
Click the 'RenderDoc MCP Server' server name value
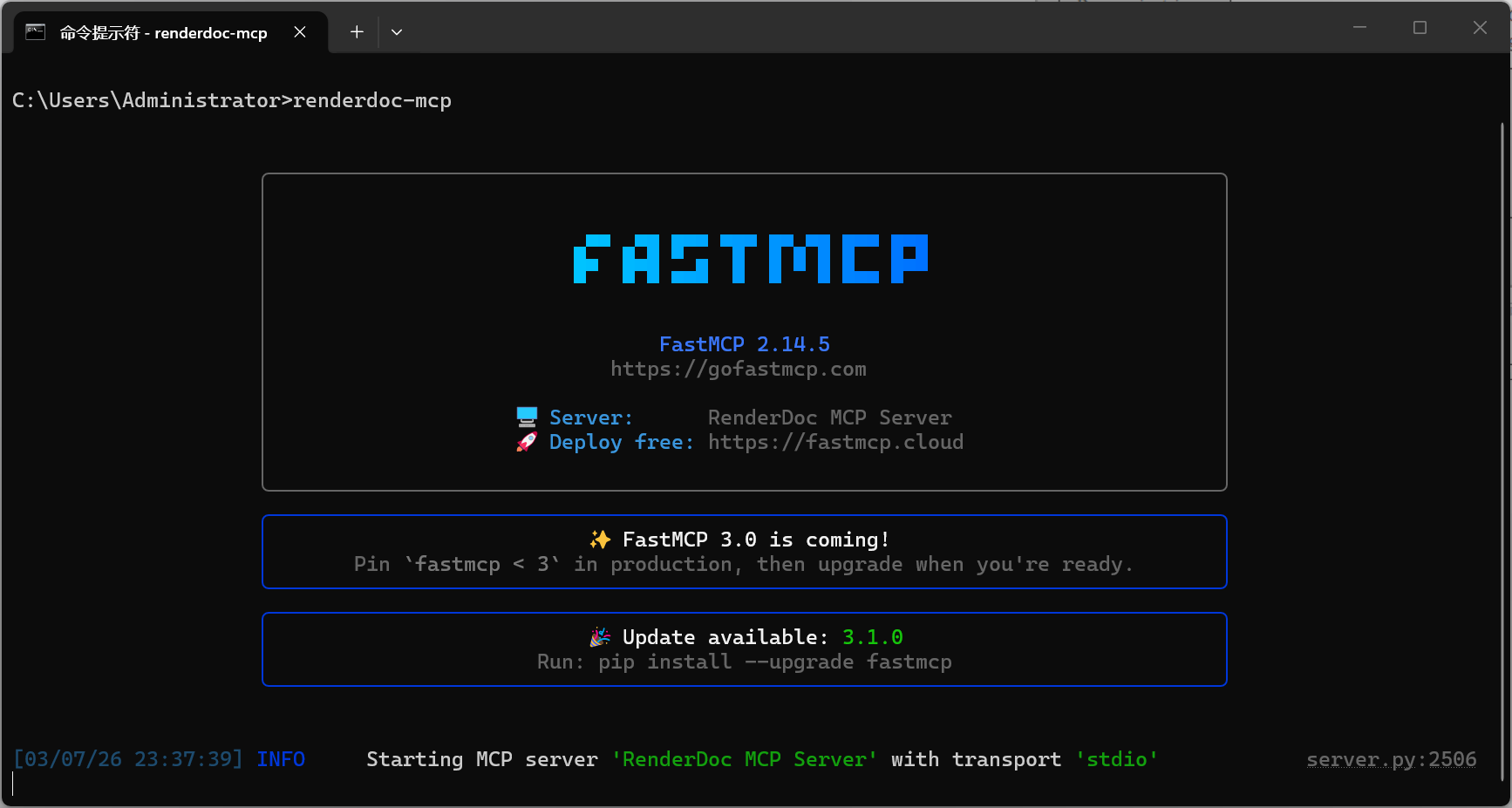coord(830,418)
